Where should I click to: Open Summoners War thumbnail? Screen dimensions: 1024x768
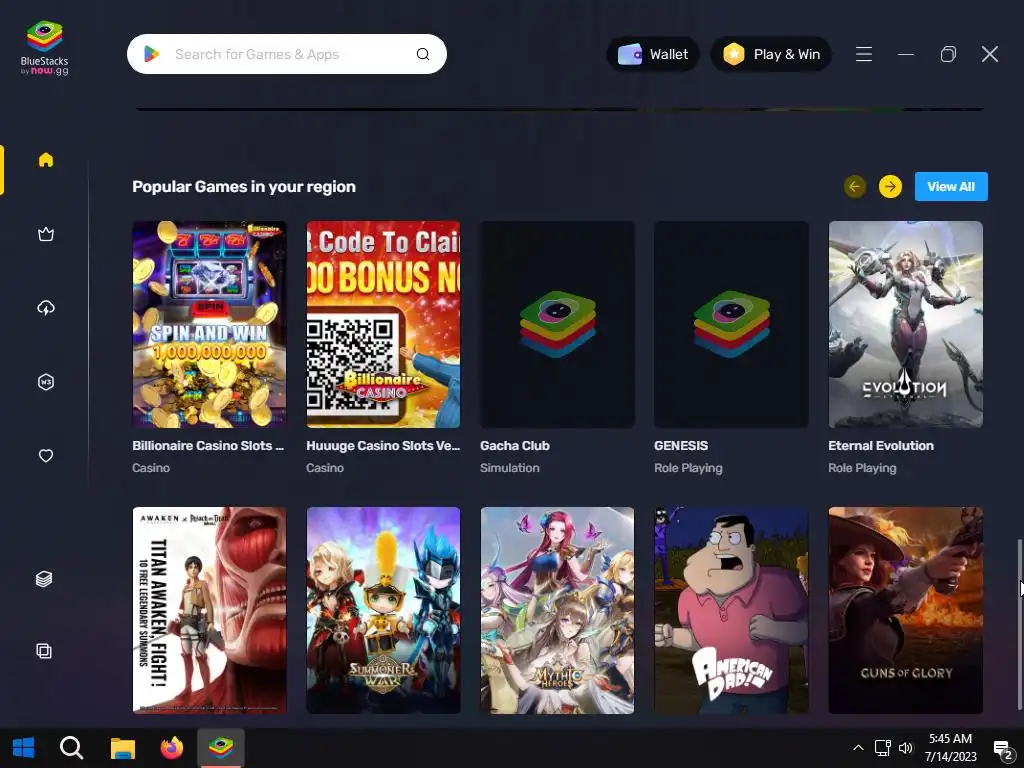(x=383, y=611)
